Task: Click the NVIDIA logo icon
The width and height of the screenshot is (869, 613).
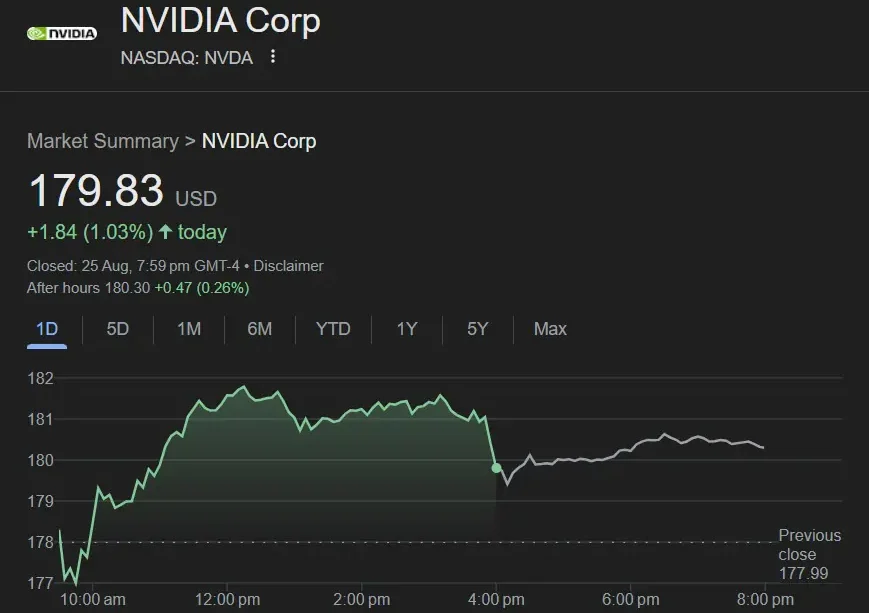Action: point(62,33)
